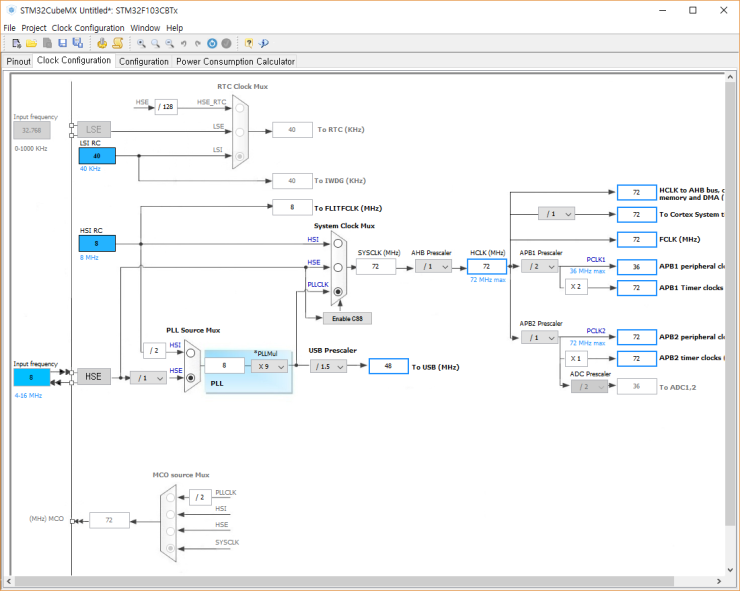Click the info binoculars toolbar icon

(x=264, y=43)
